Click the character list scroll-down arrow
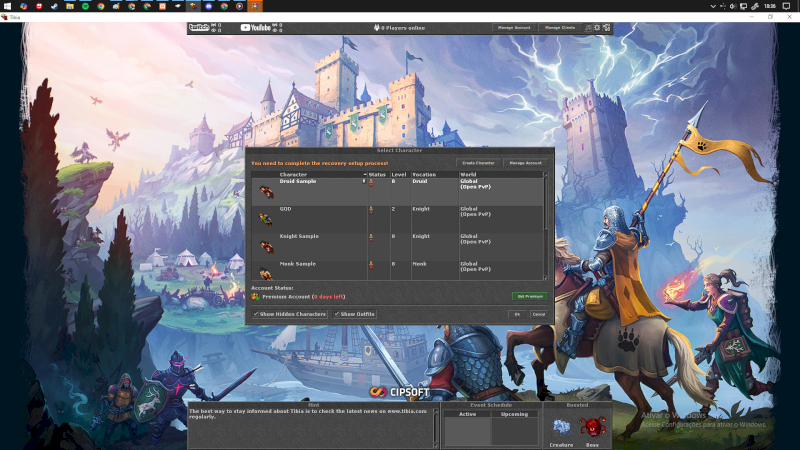The height and width of the screenshot is (450, 800). coord(545,278)
